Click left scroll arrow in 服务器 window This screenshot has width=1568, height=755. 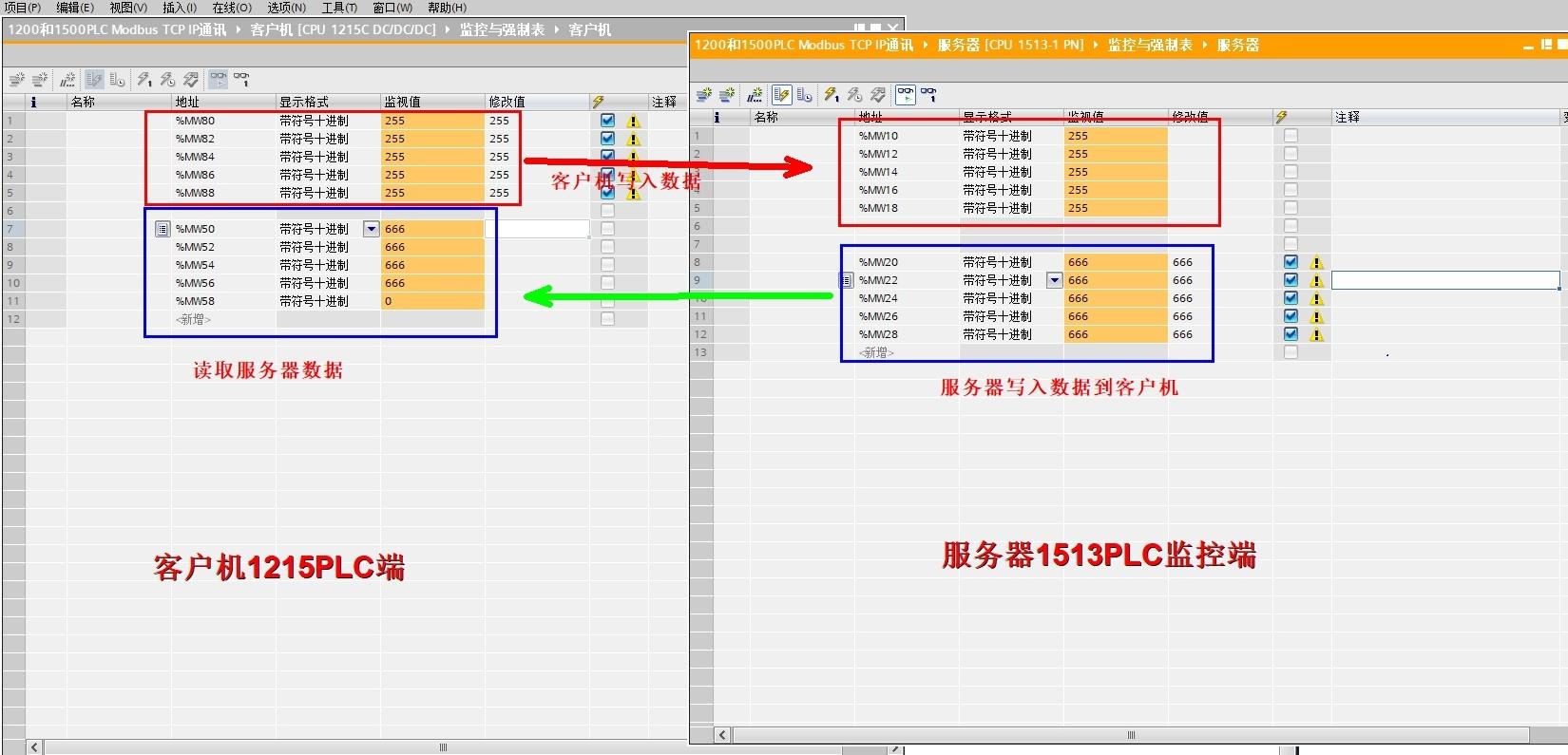click(723, 735)
